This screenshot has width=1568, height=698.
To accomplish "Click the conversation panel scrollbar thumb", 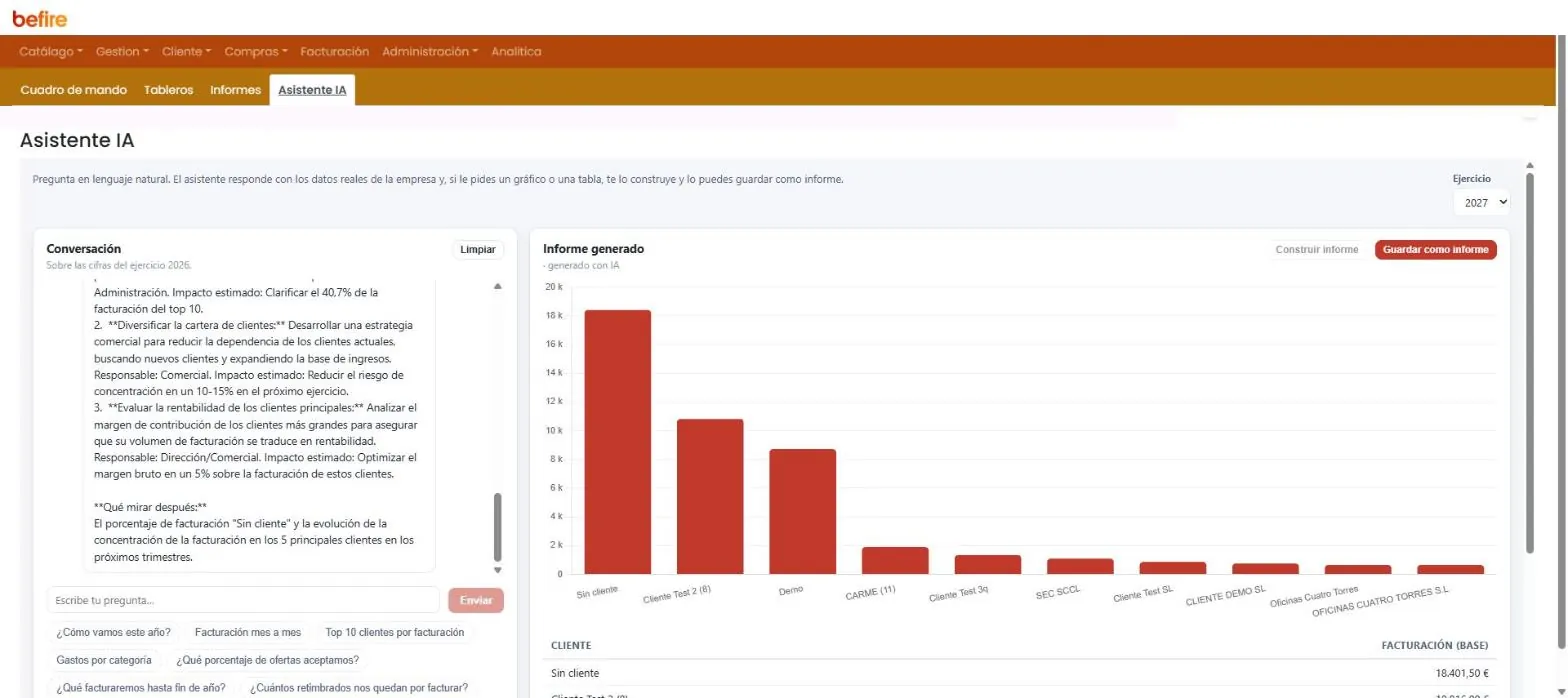I will point(498,527).
